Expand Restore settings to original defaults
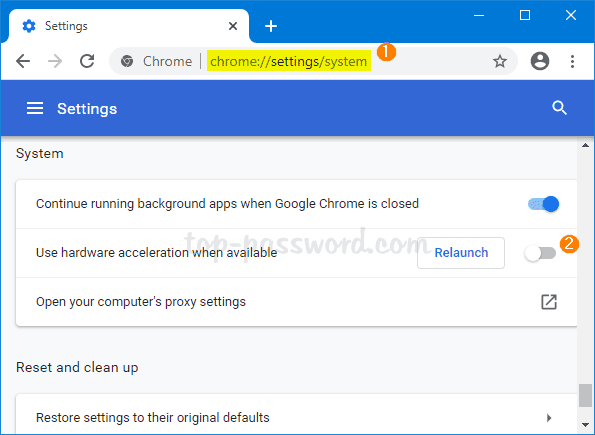This screenshot has height=435, width=595. (x=296, y=418)
